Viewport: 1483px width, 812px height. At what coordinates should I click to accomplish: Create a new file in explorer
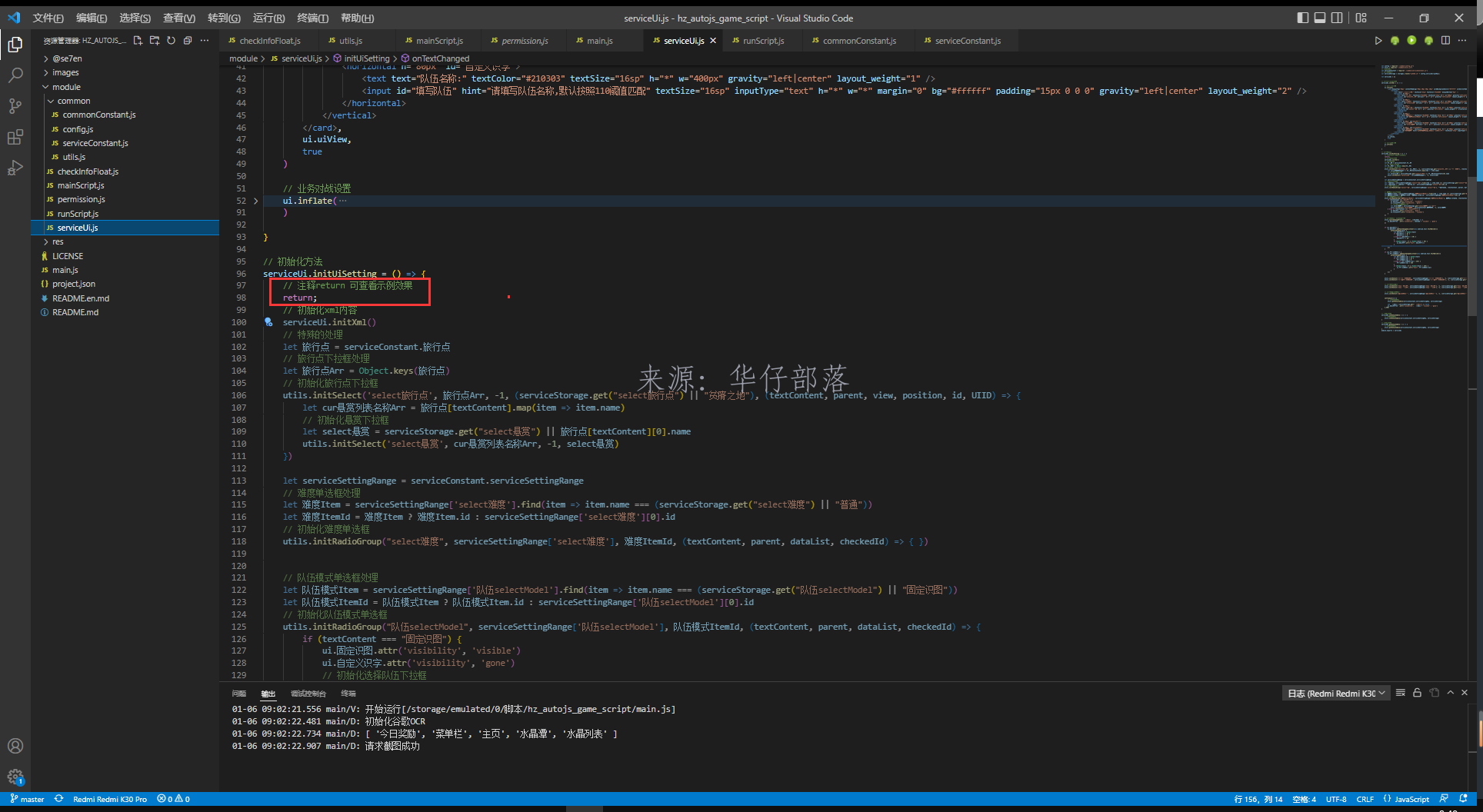pyautogui.click(x=138, y=40)
